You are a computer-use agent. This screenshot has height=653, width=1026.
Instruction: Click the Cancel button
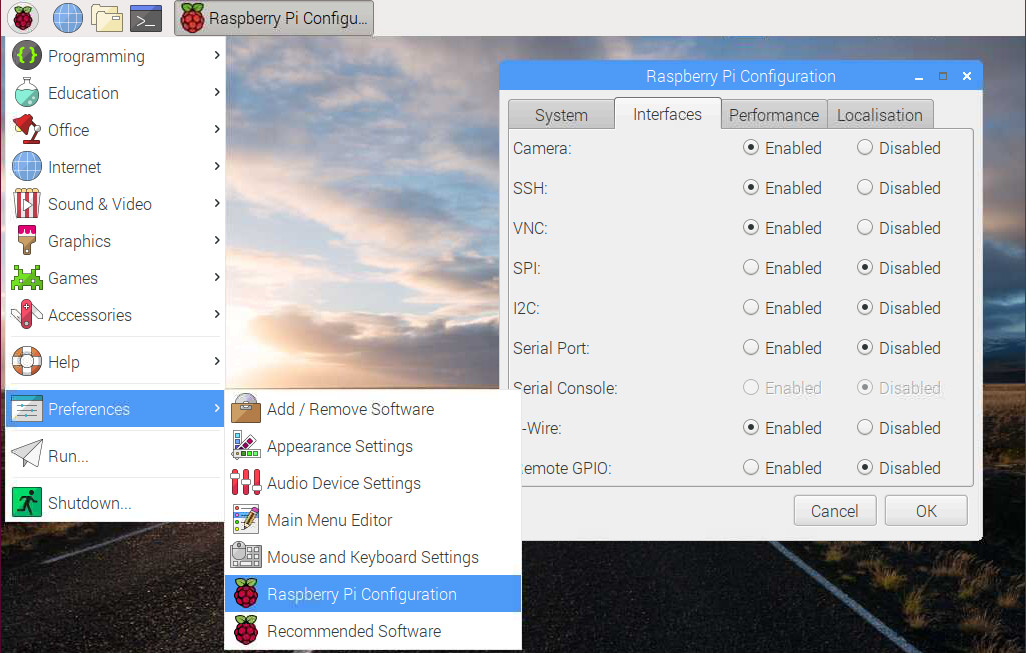[x=835, y=510]
